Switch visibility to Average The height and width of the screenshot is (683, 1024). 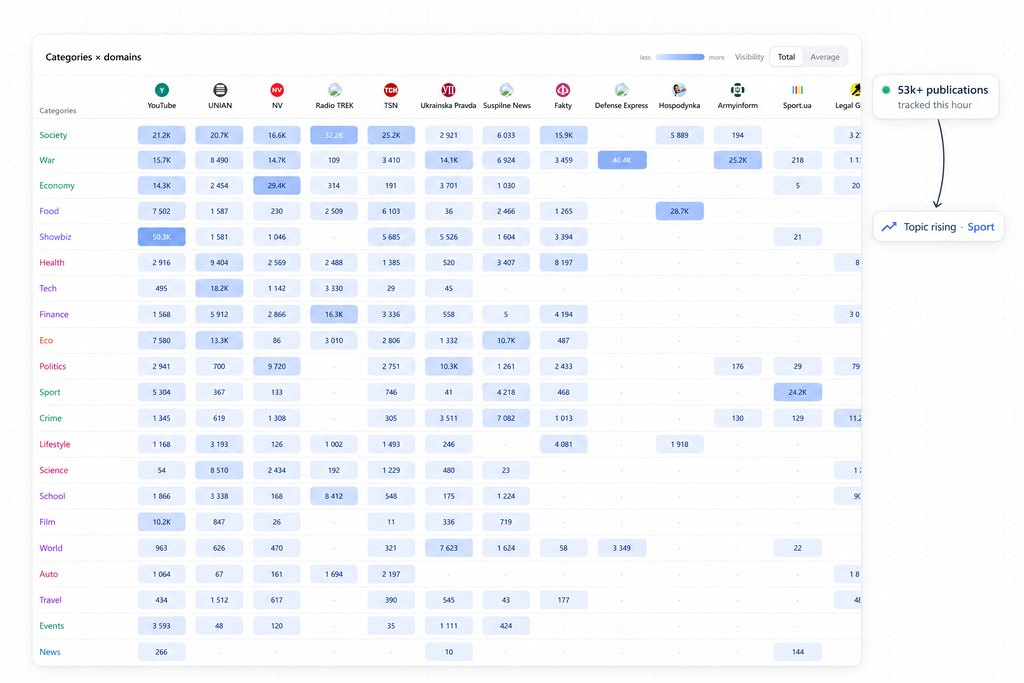[825, 57]
